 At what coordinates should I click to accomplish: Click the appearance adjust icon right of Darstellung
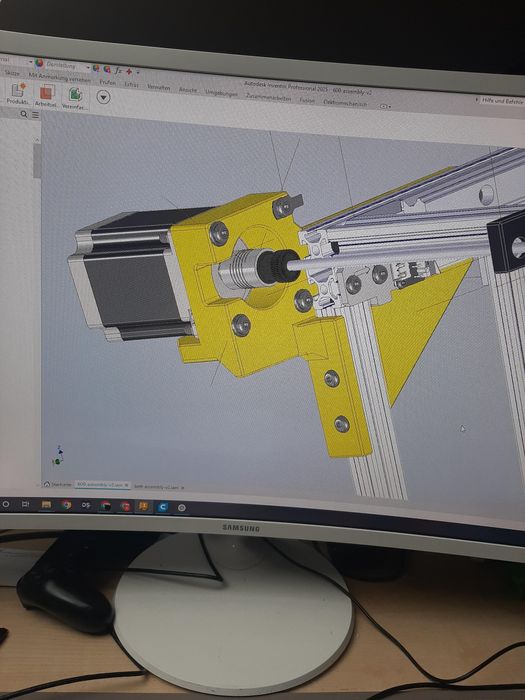96,68
